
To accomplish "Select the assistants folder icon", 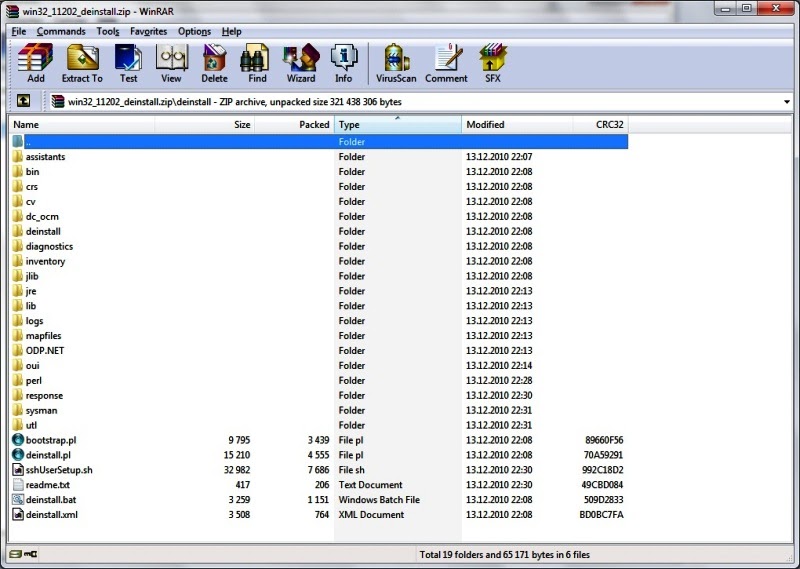I will 18,156.
